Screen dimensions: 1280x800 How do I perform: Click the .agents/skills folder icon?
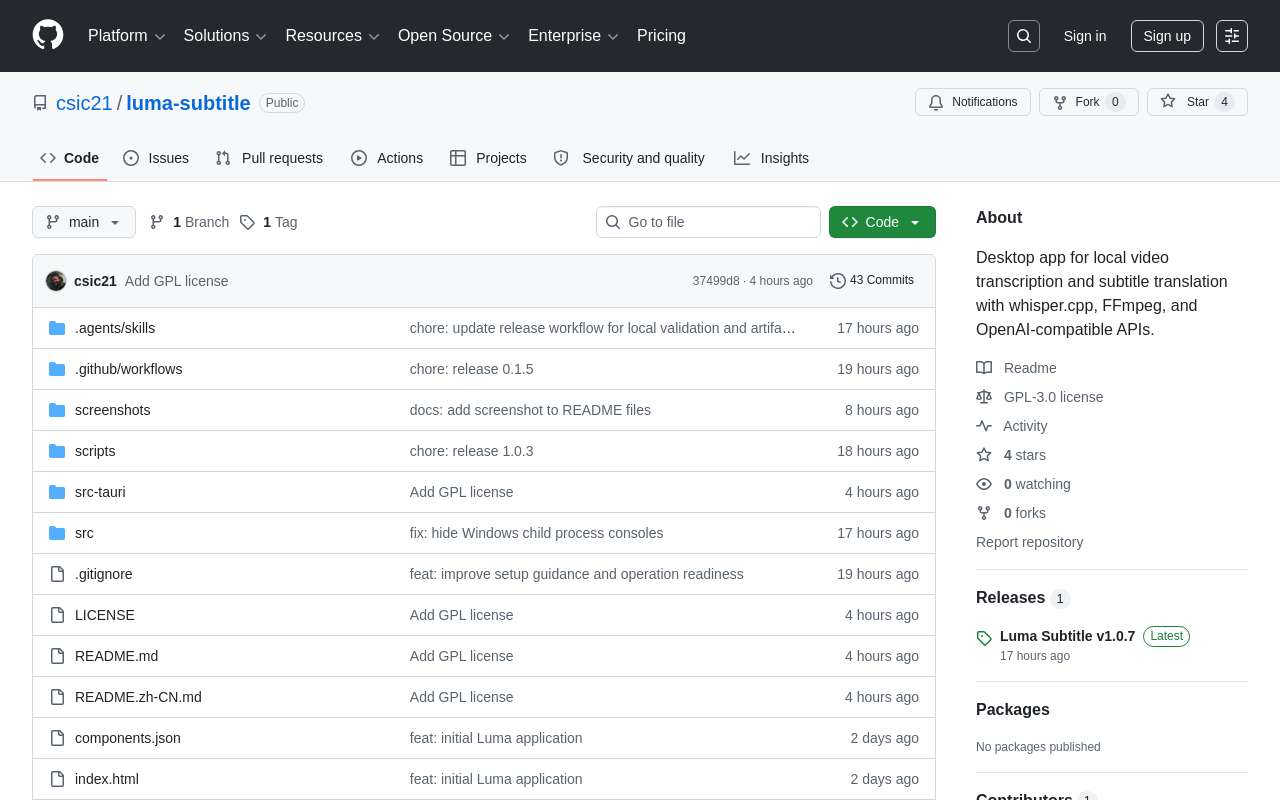[x=57, y=328]
